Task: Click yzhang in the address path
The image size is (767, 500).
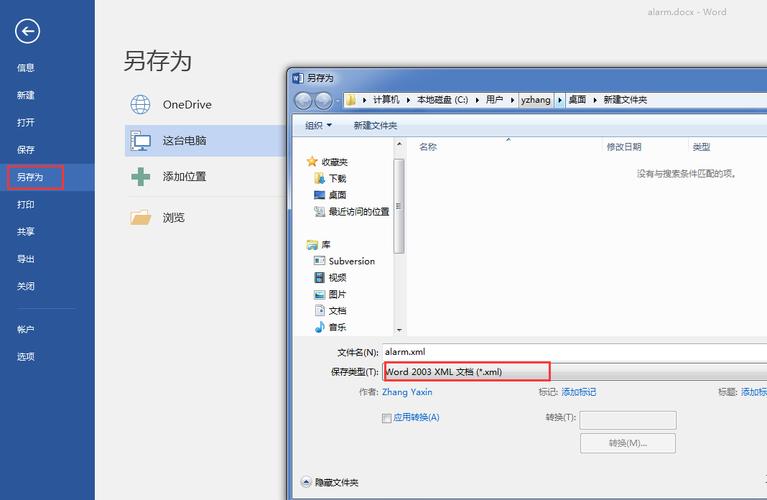Action: click(x=536, y=100)
